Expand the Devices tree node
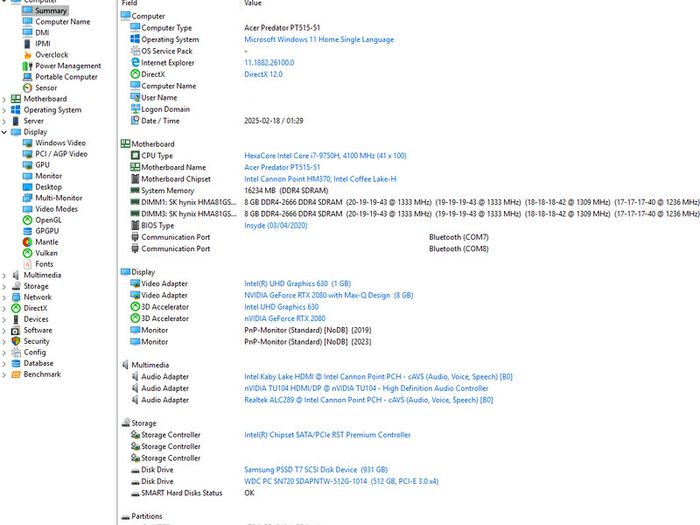The image size is (700, 525). point(4,319)
